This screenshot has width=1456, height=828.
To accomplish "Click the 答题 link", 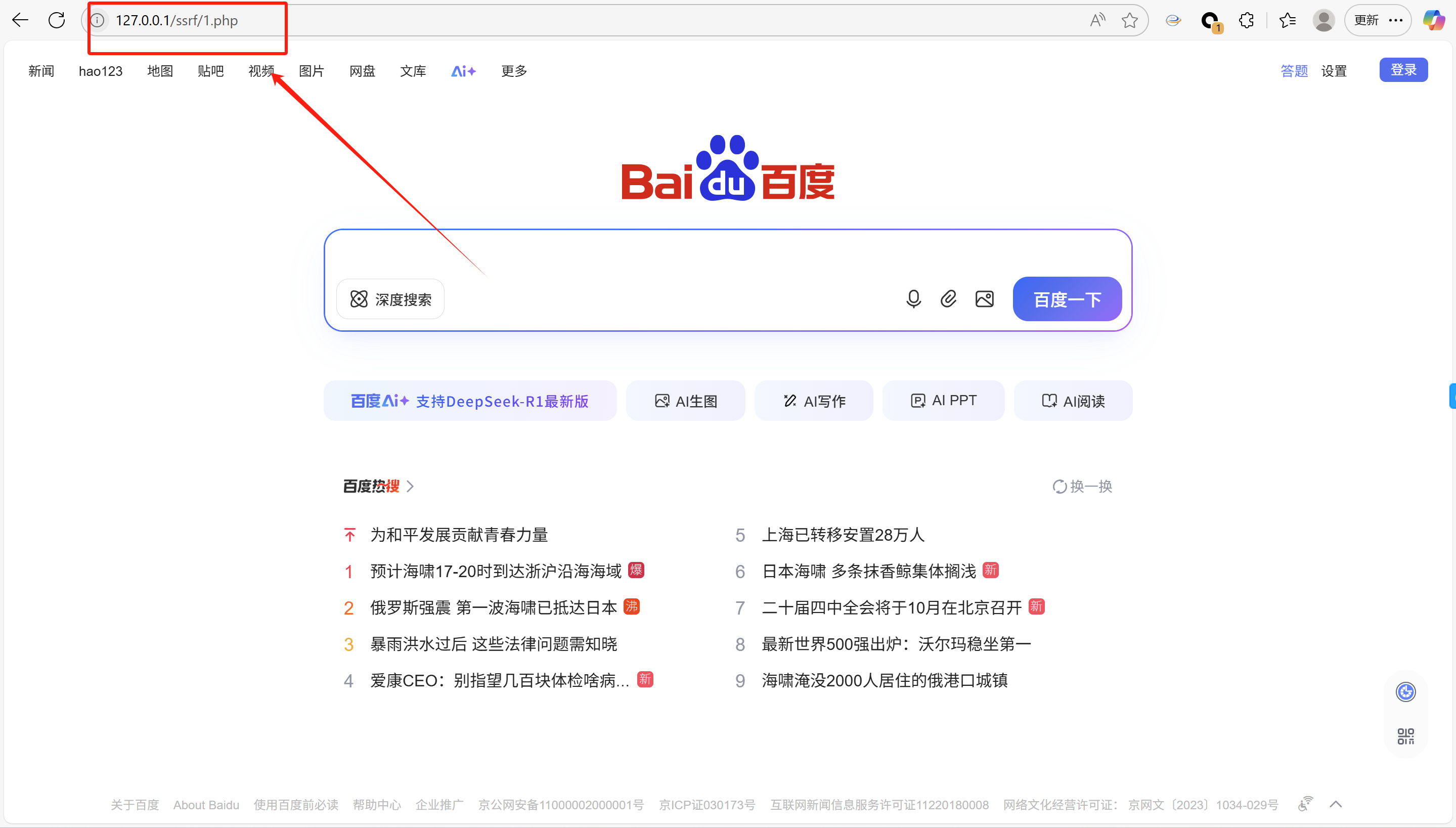I will [x=1294, y=71].
